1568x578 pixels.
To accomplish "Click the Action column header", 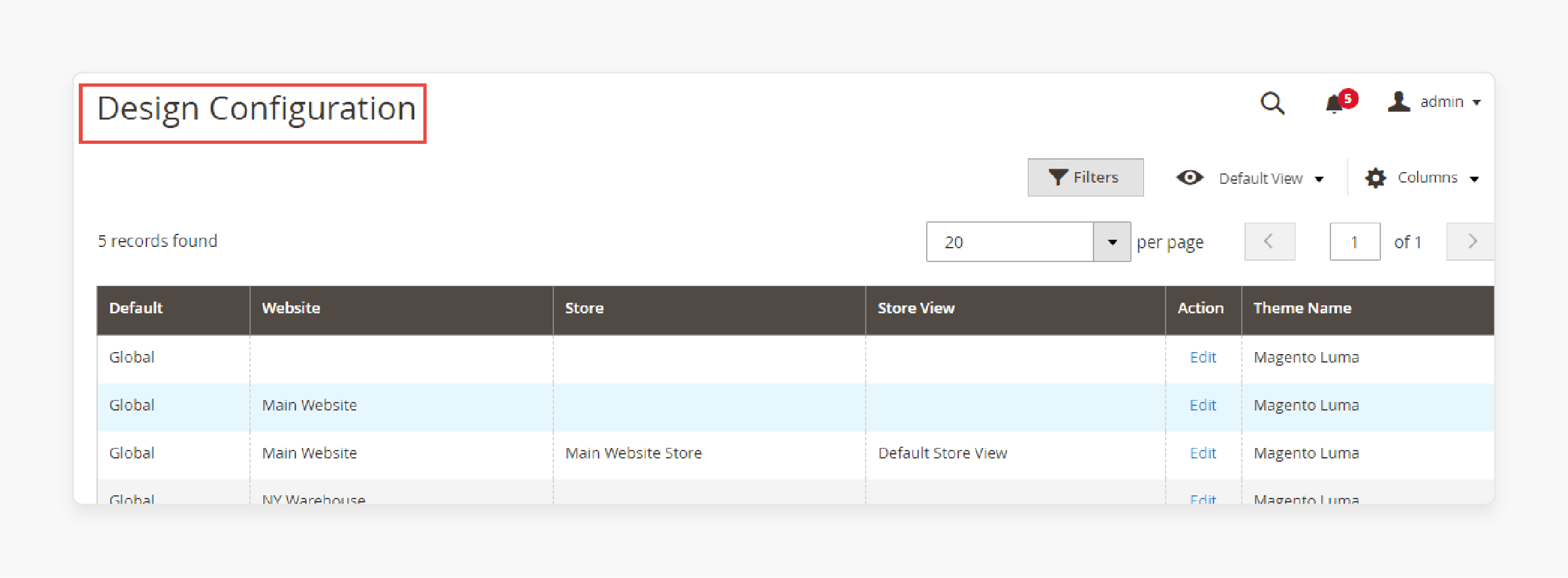I will click(x=1203, y=309).
